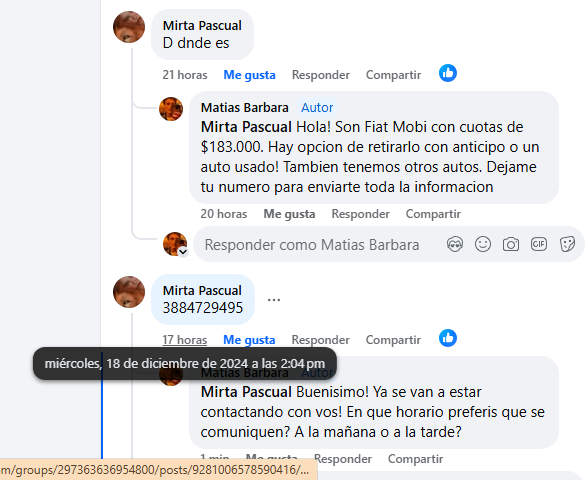This screenshot has width=587, height=480.
Task: Share the 3884729495 comment
Action: [393, 340]
